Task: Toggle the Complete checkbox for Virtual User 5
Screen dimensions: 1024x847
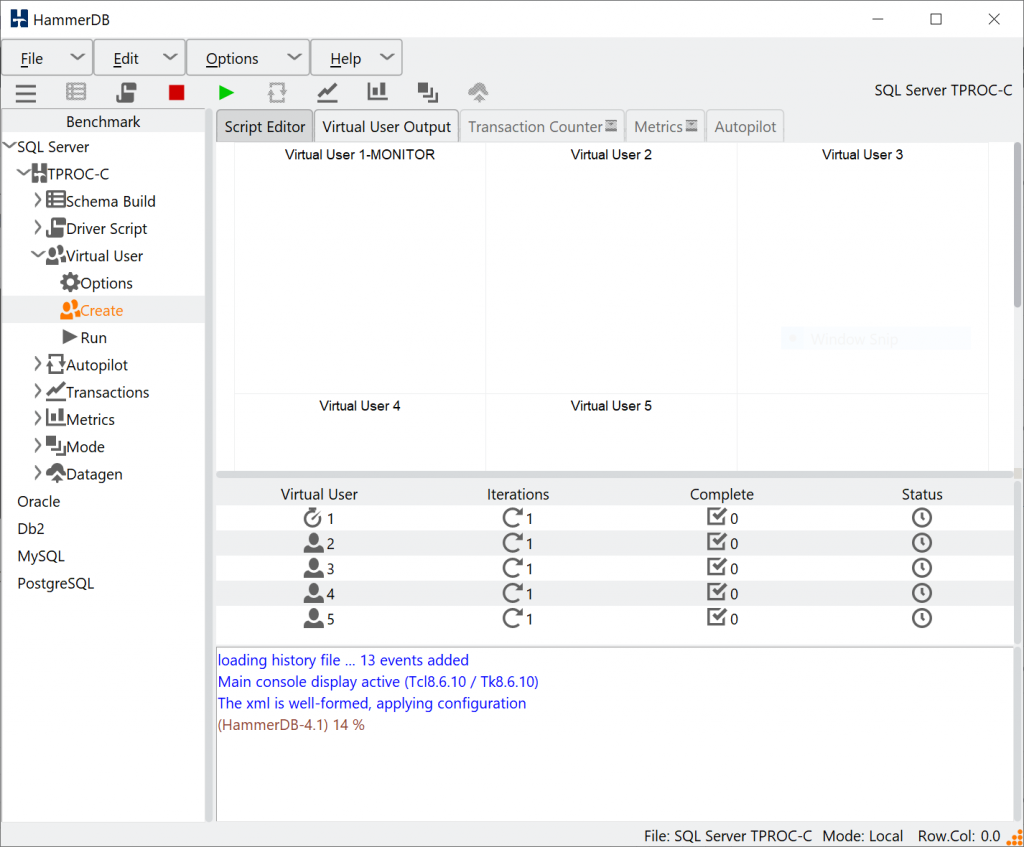Action: click(716, 618)
